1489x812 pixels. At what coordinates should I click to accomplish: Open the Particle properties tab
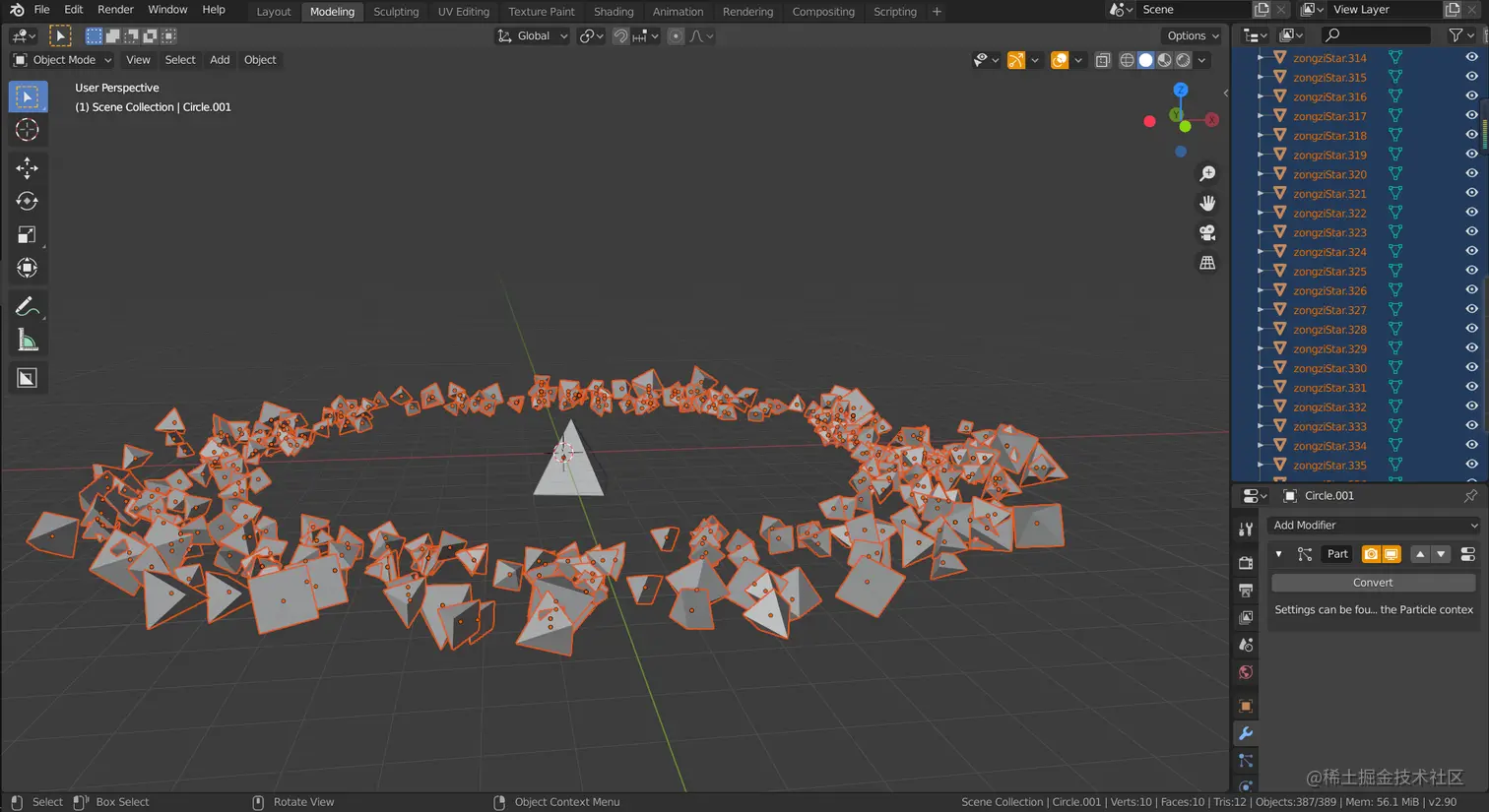[x=1246, y=761]
